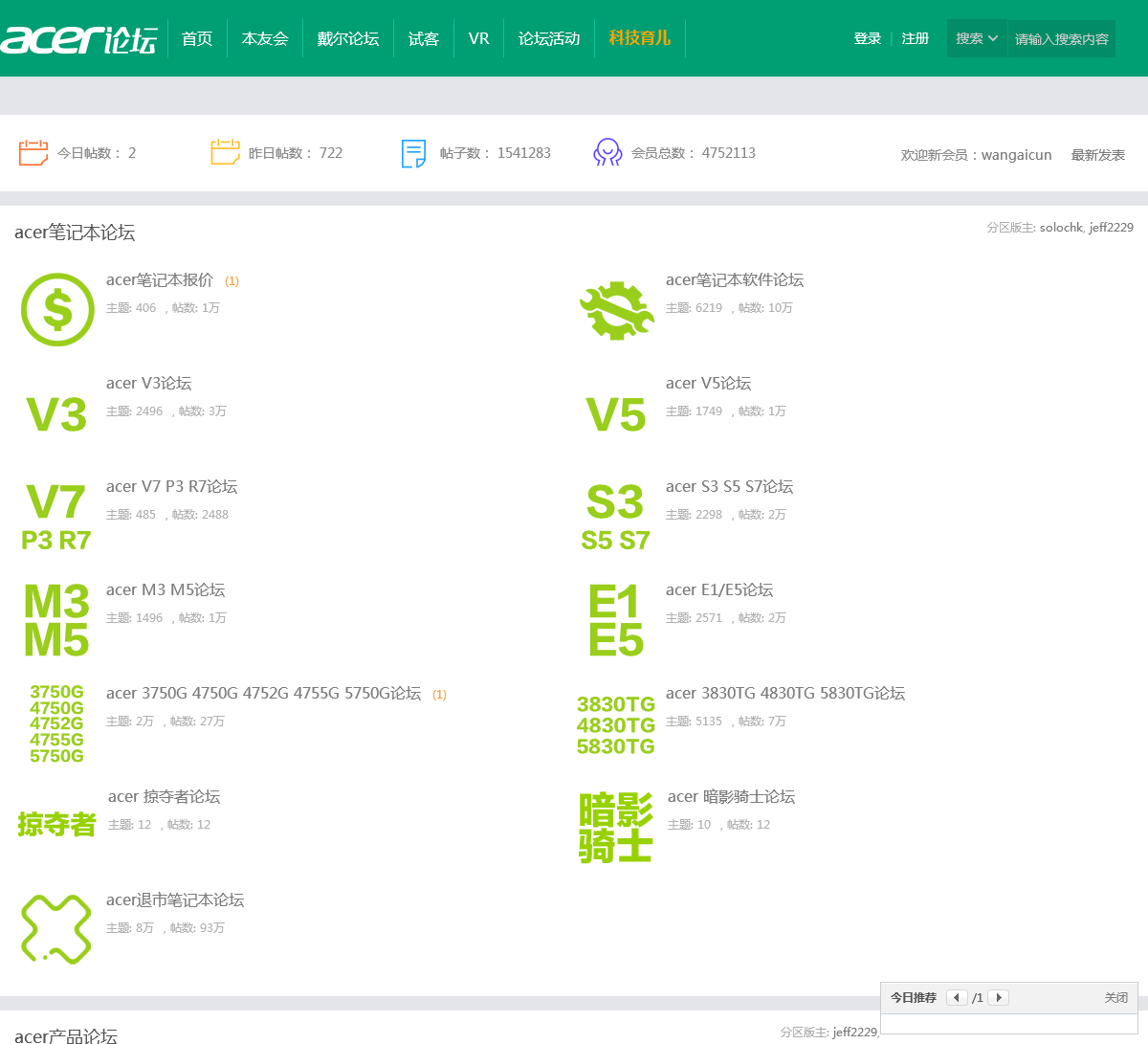Click the S3 S5 S7 forum icon
The image size is (1148, 1044).
[x=615, y=517]
